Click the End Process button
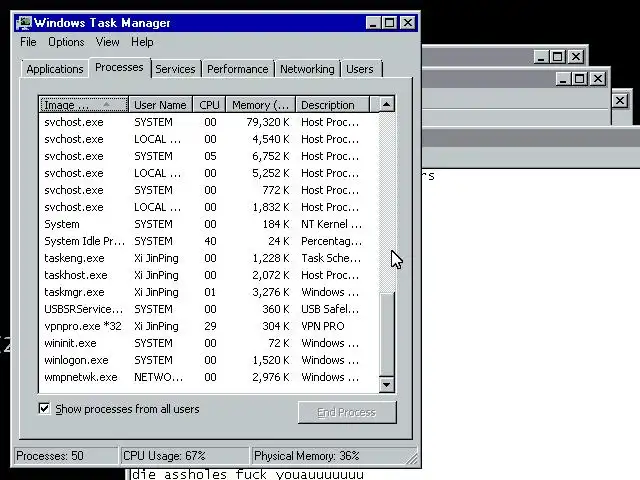This screenshot has width=640, height=480. (347, 412)
